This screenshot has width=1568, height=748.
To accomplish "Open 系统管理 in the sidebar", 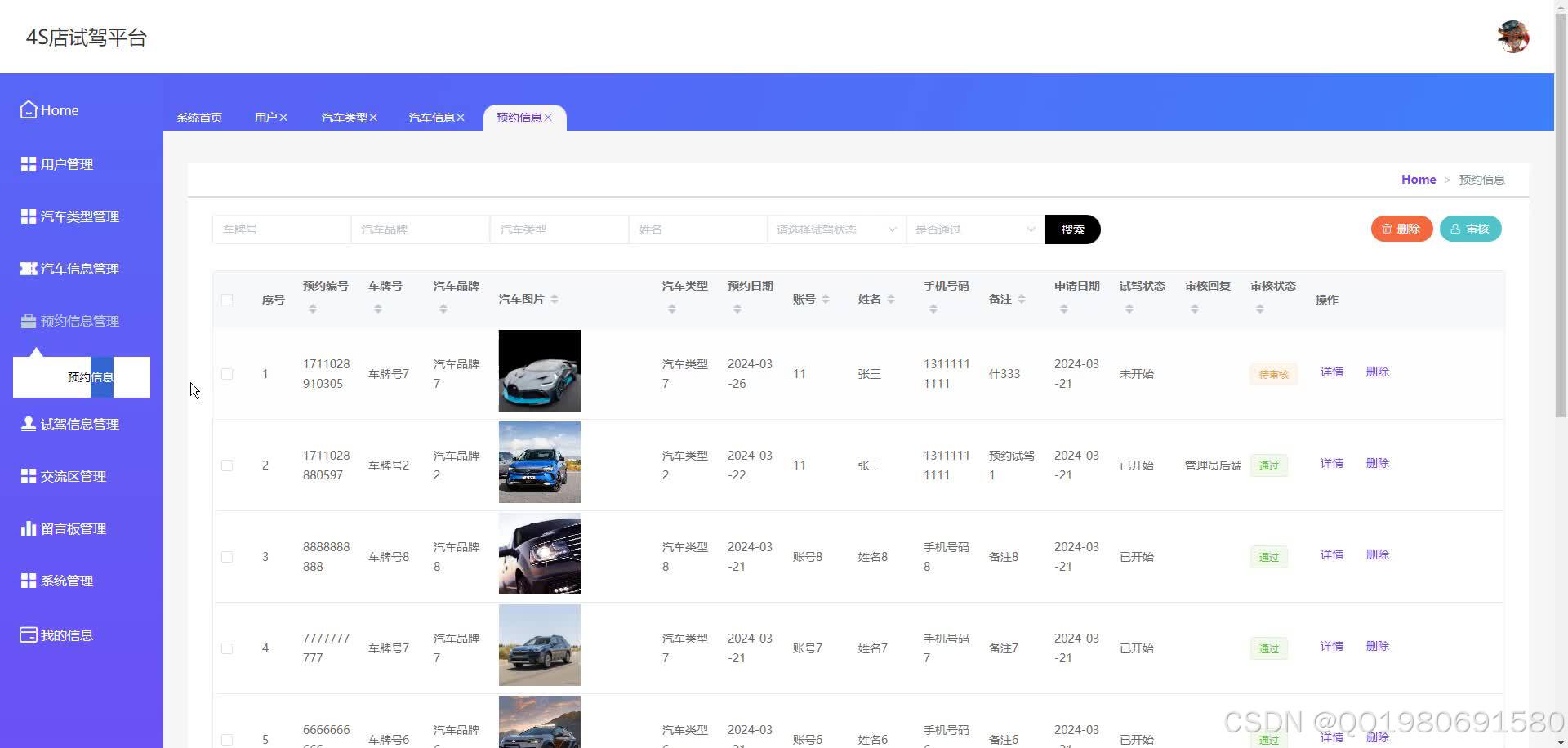I will click(56, 581).
